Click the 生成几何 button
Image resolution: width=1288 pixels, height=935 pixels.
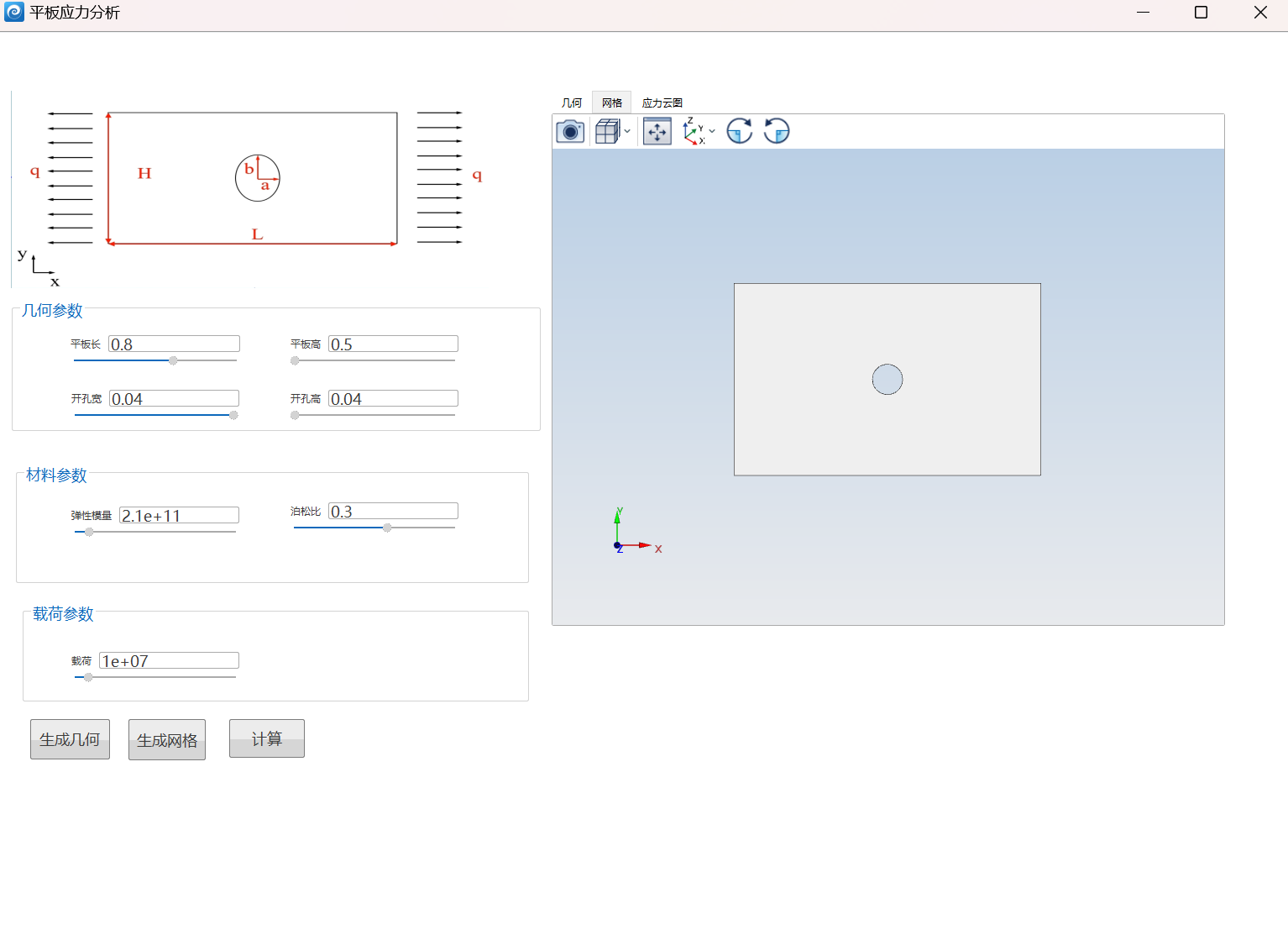(70, 739)
